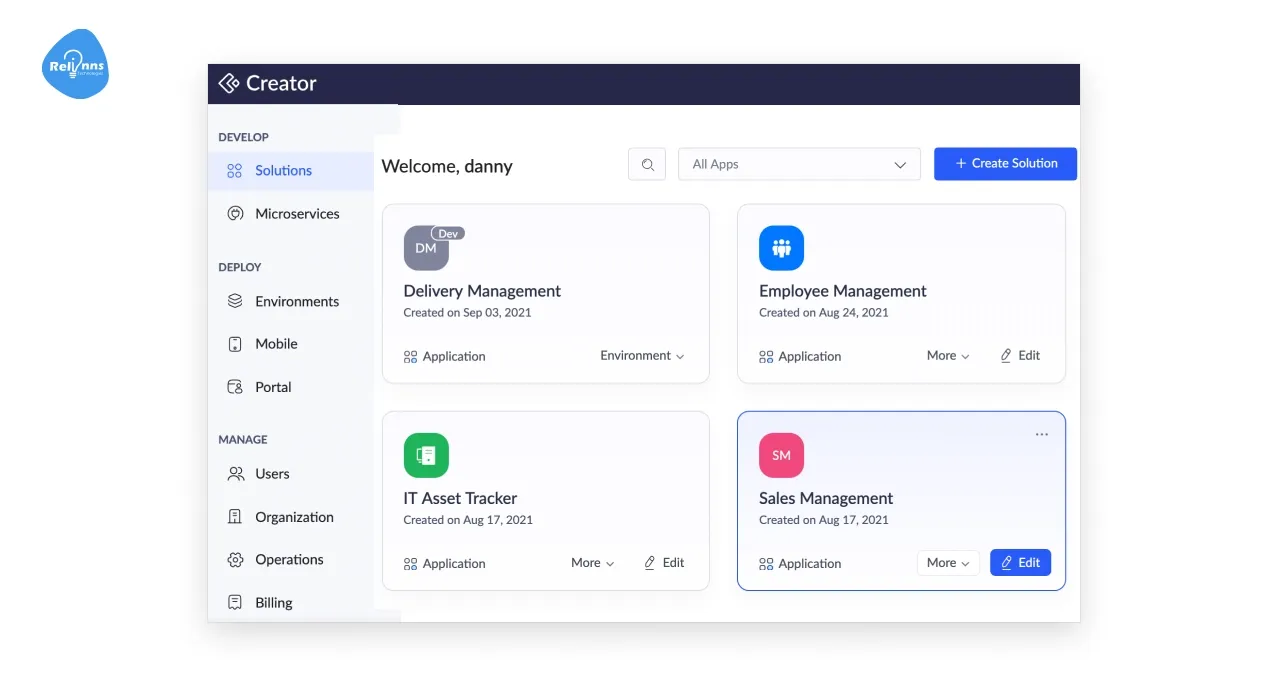
Task: Open the More dropdown on IT Asset Tracker
Action: 592,563
